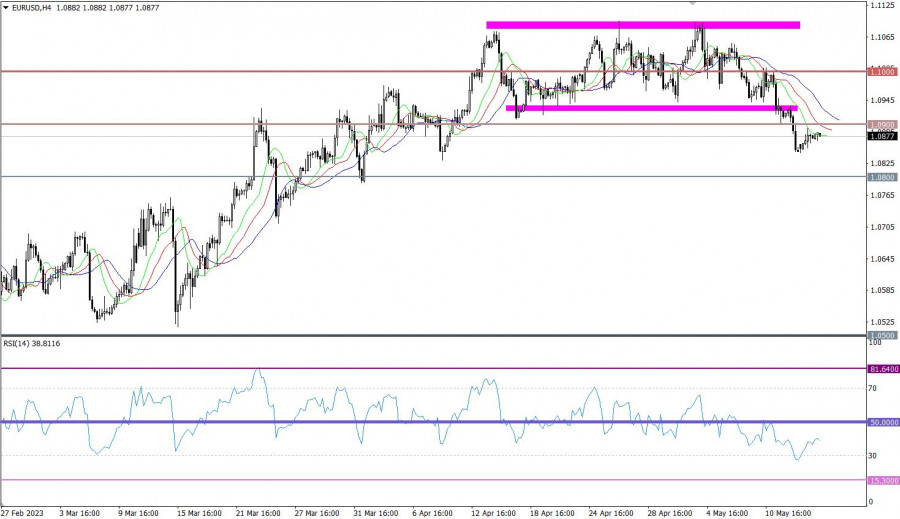Click the 27 Feb 2023 date label
This screenshot has height=519, width=900.
tap(22, 513)
